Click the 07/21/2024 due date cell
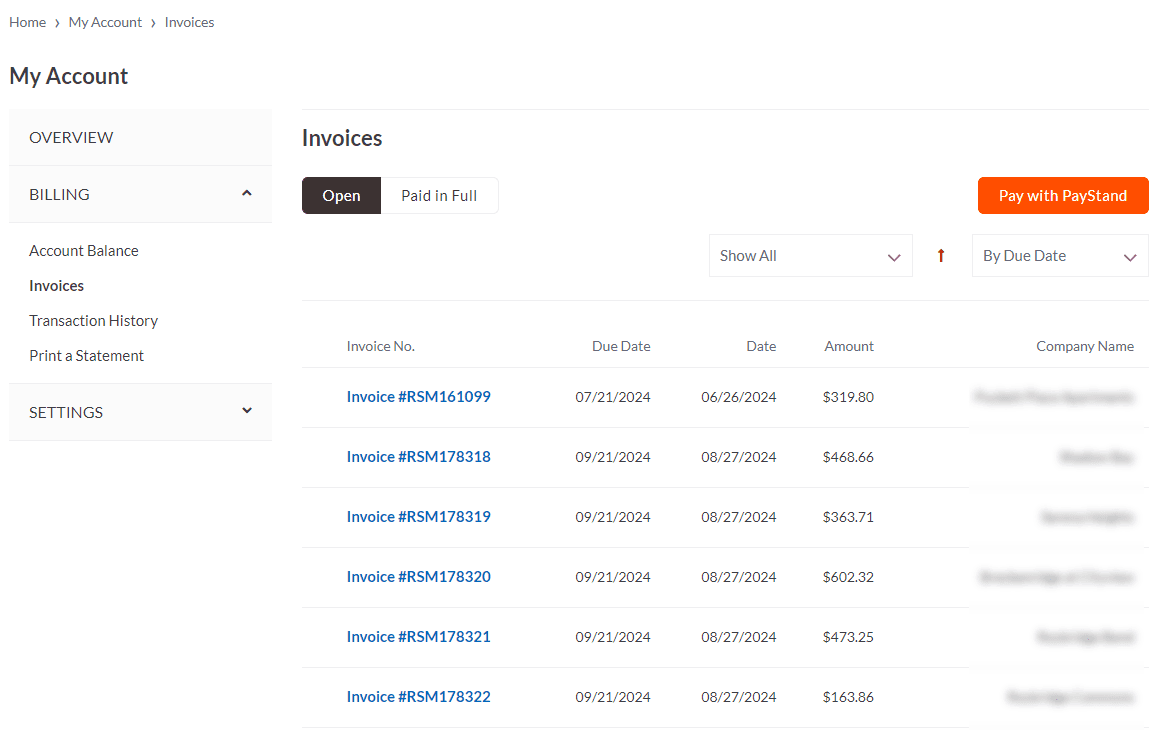The height and width of the screenshot is (730, 1170). click(613, 397)
